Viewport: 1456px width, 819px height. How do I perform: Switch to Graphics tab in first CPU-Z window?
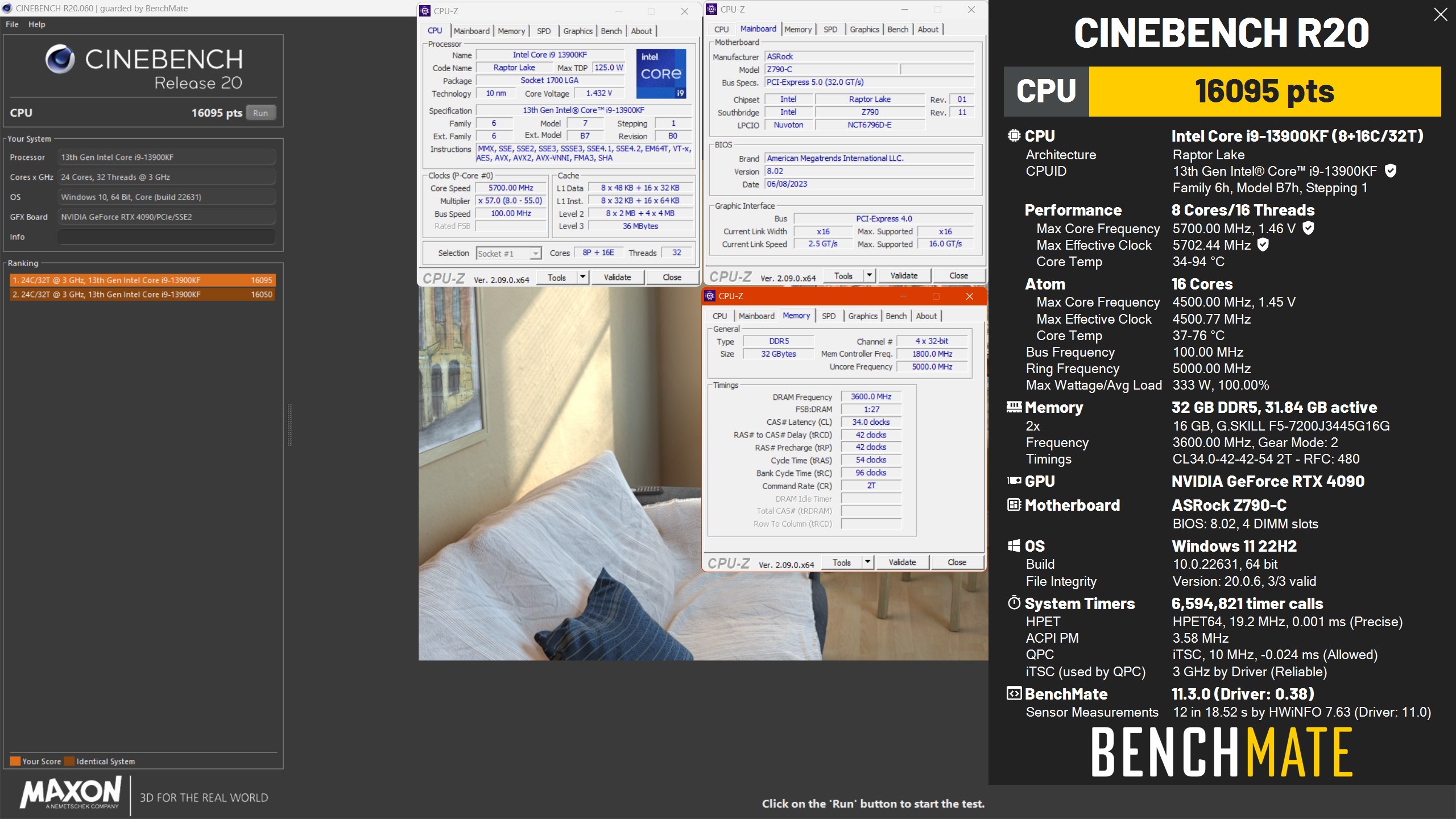tap(578, 31)
